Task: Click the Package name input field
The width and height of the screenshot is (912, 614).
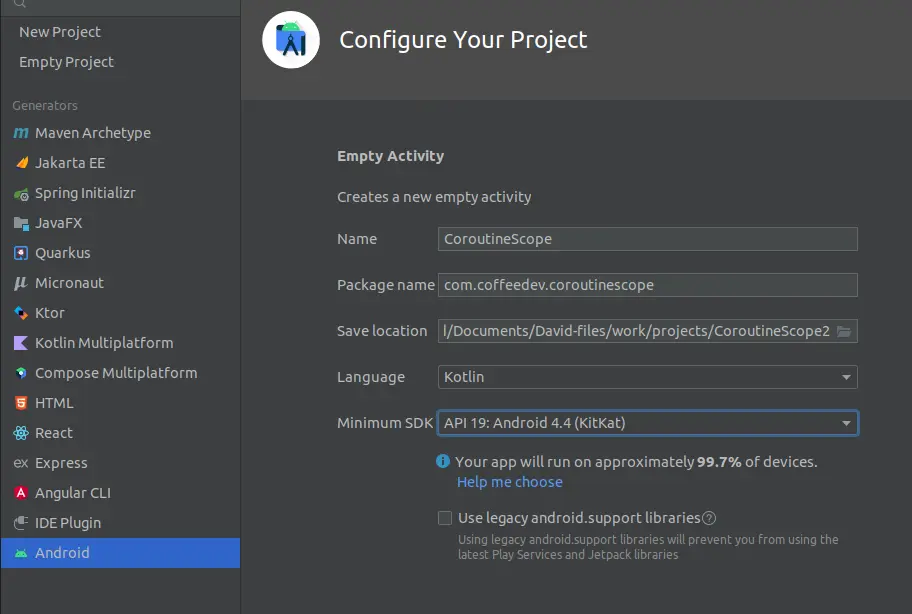Action: [x=647, y=285]
